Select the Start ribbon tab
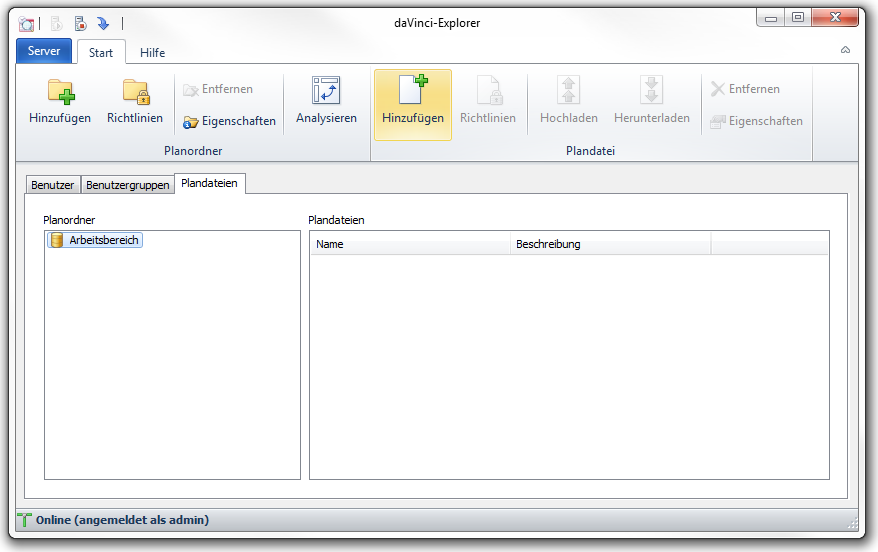The height and width of the screenshot is (552, 878). point(101,53)
